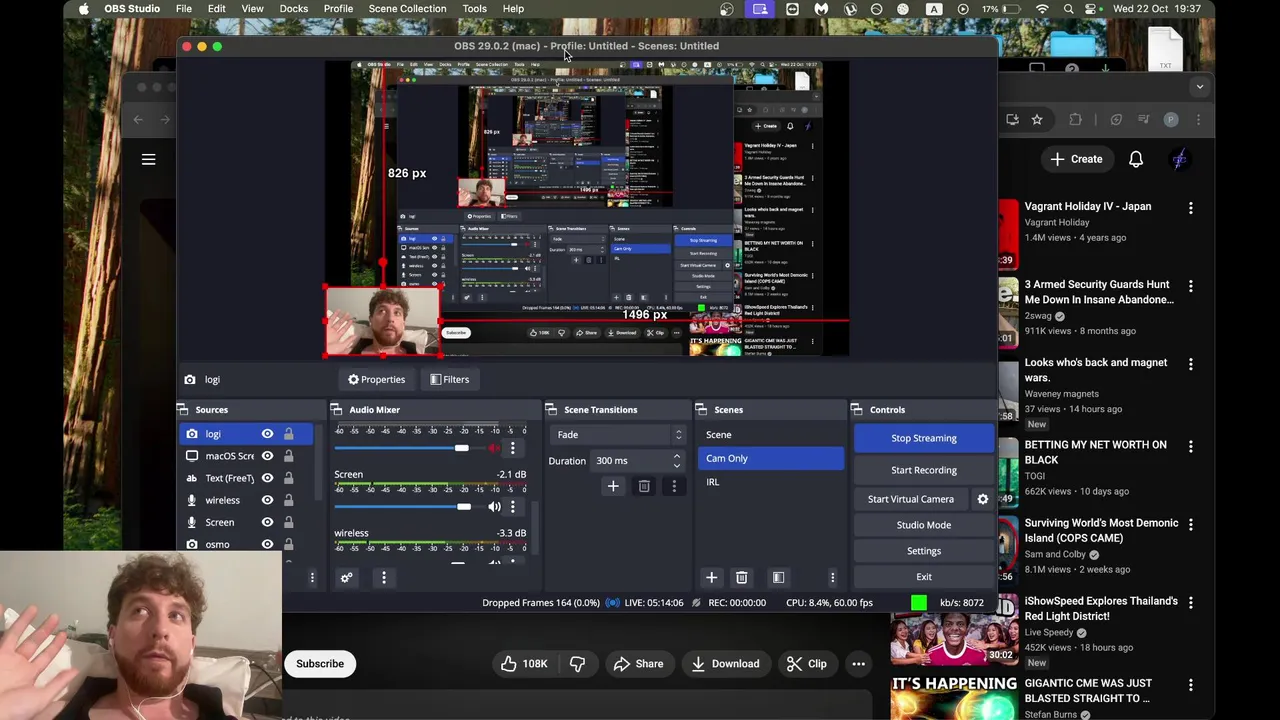Open more actions menu beside the Clip button
1280x720 pixels.
click(858, 664)
